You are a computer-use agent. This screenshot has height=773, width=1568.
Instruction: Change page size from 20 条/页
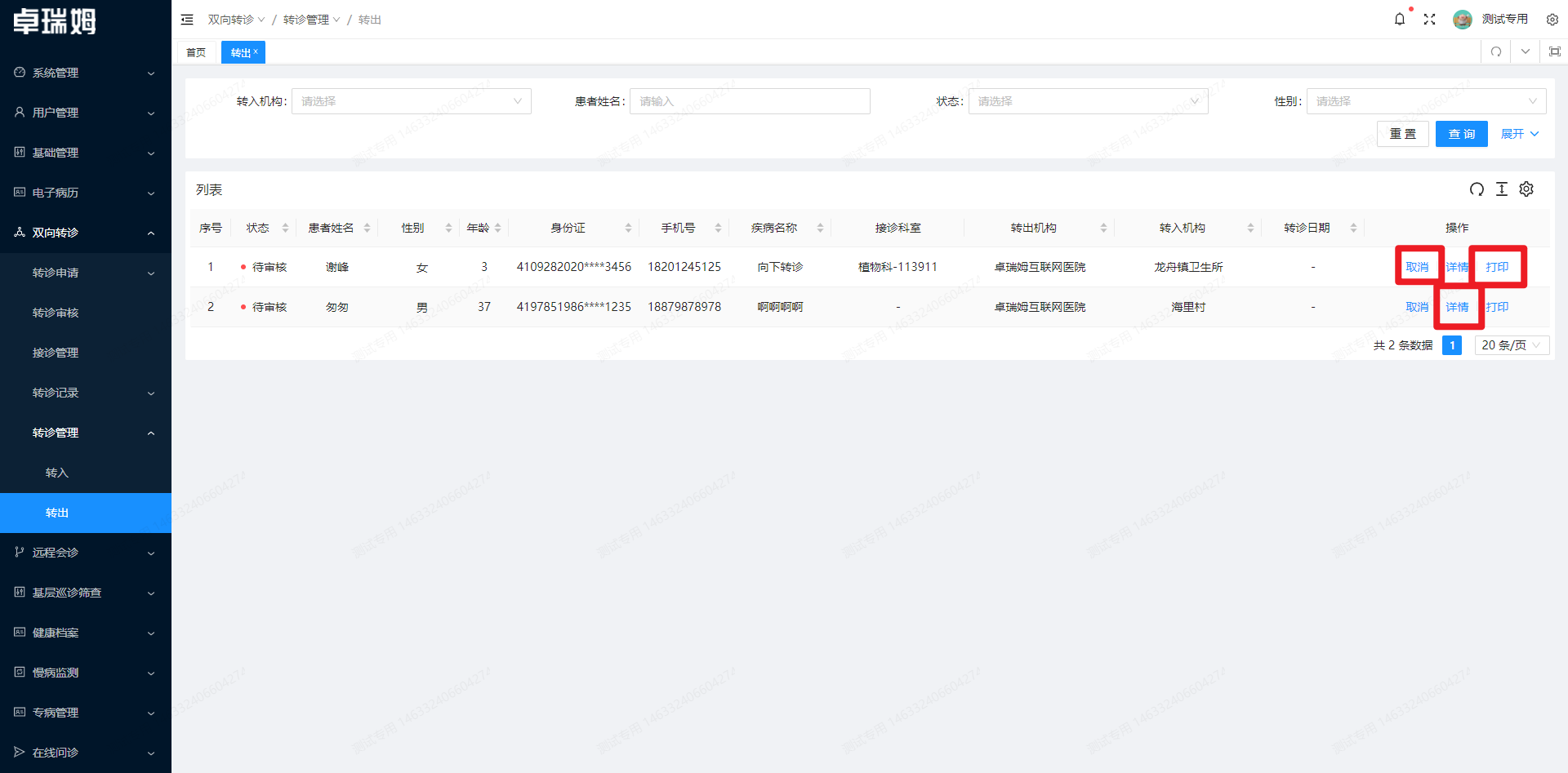[1511, 345]
